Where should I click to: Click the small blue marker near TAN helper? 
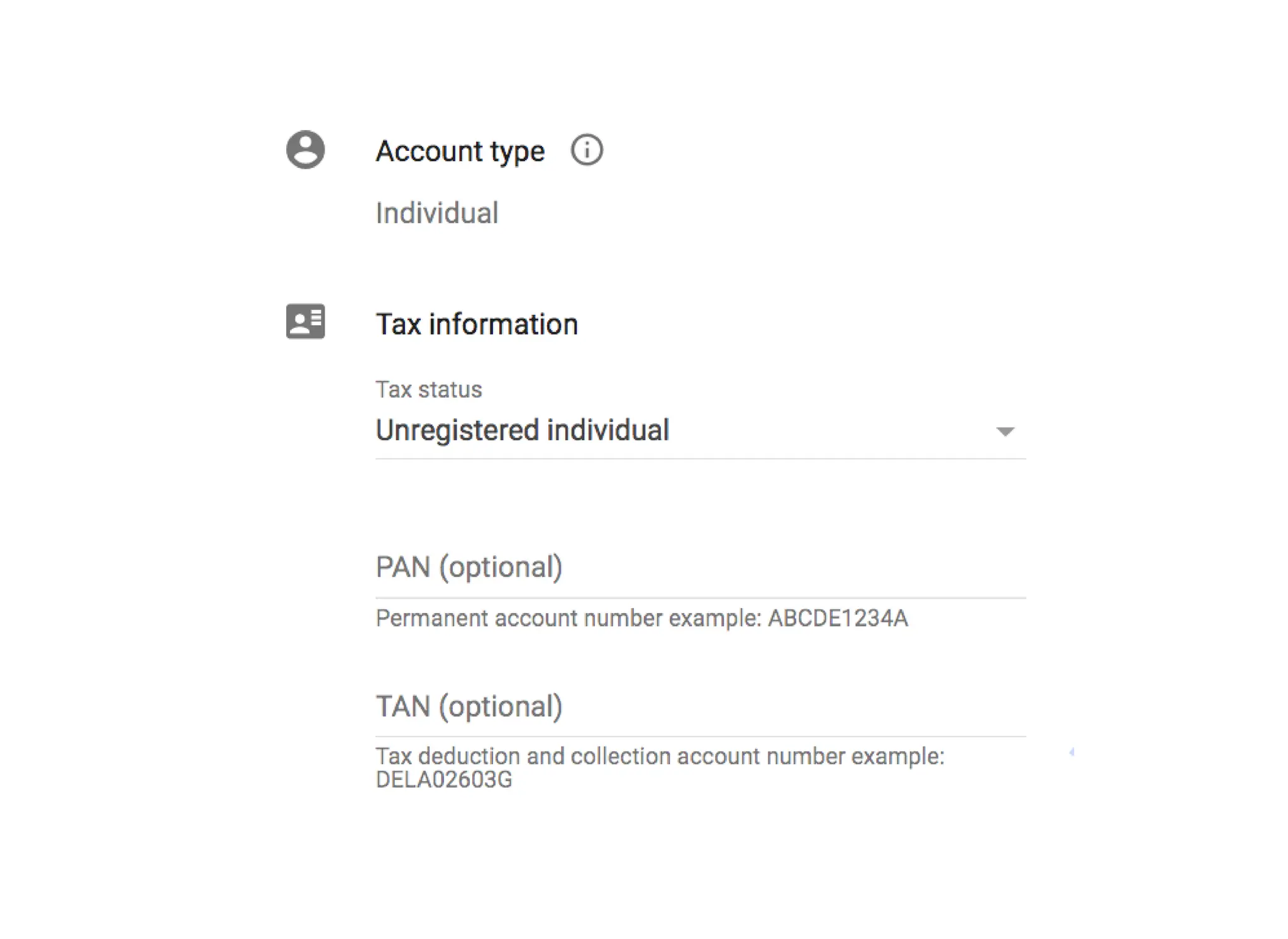click(1072, 752)
